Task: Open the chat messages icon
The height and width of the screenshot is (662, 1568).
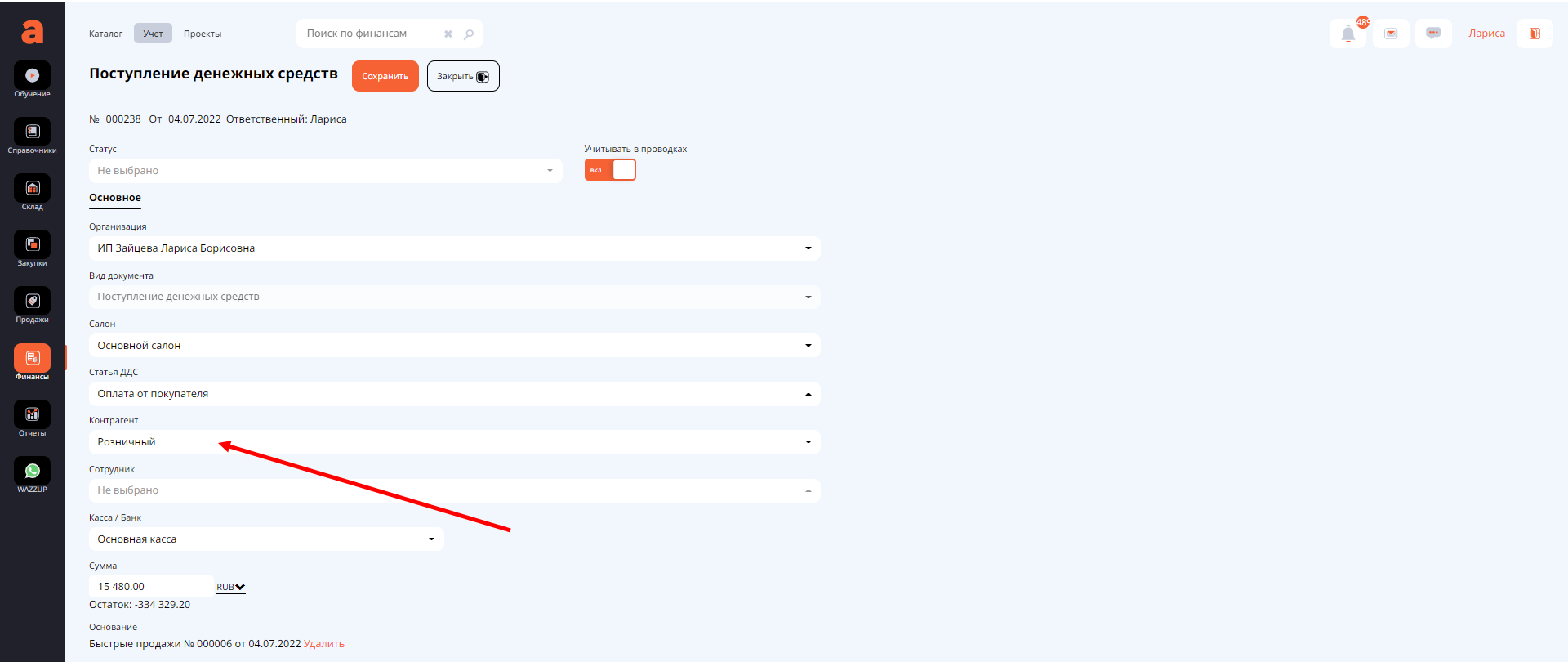Action: coord(1432,34)
